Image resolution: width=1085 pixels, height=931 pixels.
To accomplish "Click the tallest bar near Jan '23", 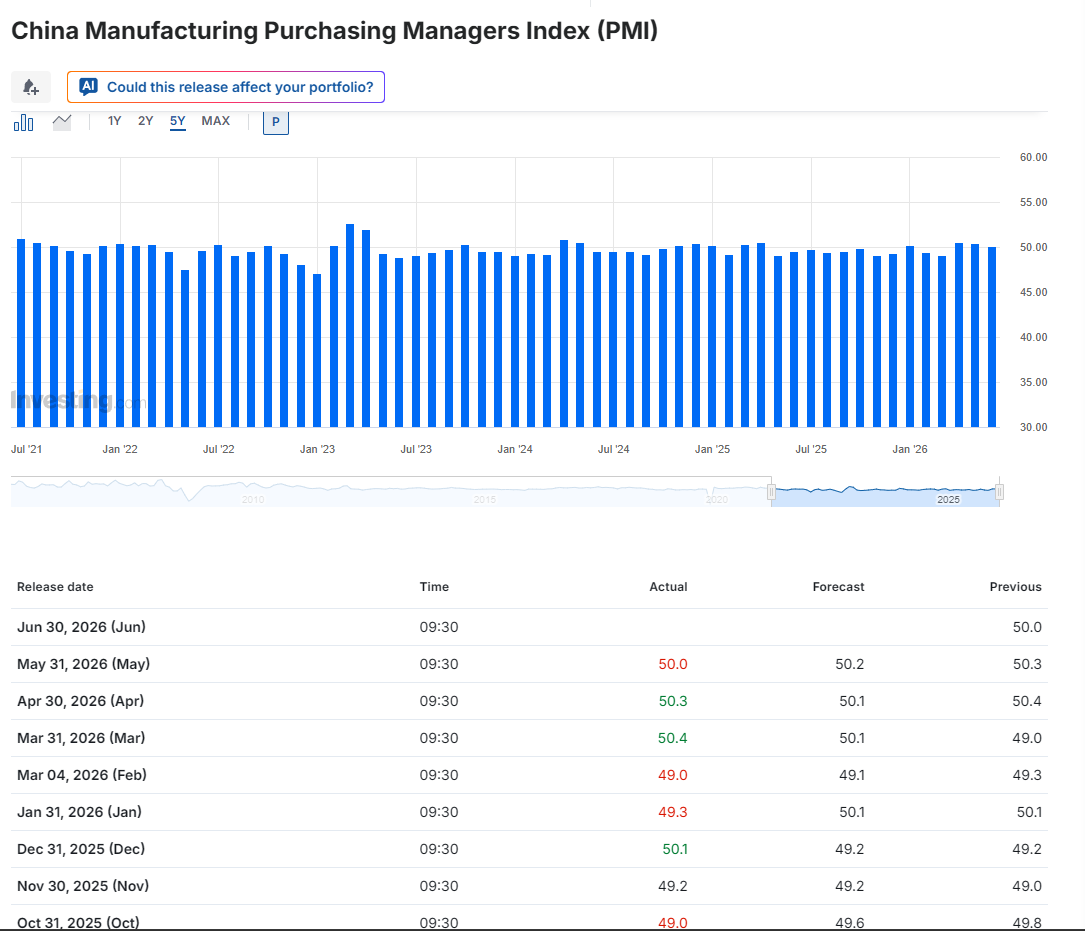I will tap(350, 325).
